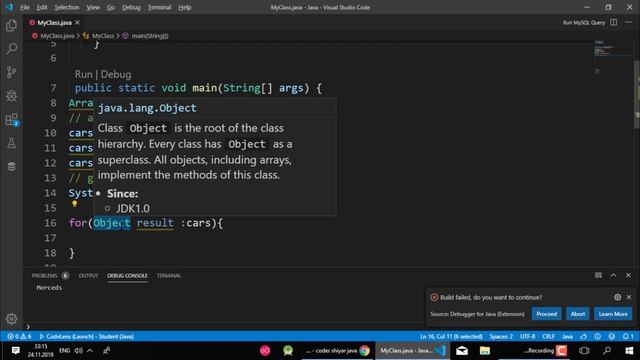Open the Test flask view
The height and width of the screenshot is (360, 640).
[x=11, y=143]
